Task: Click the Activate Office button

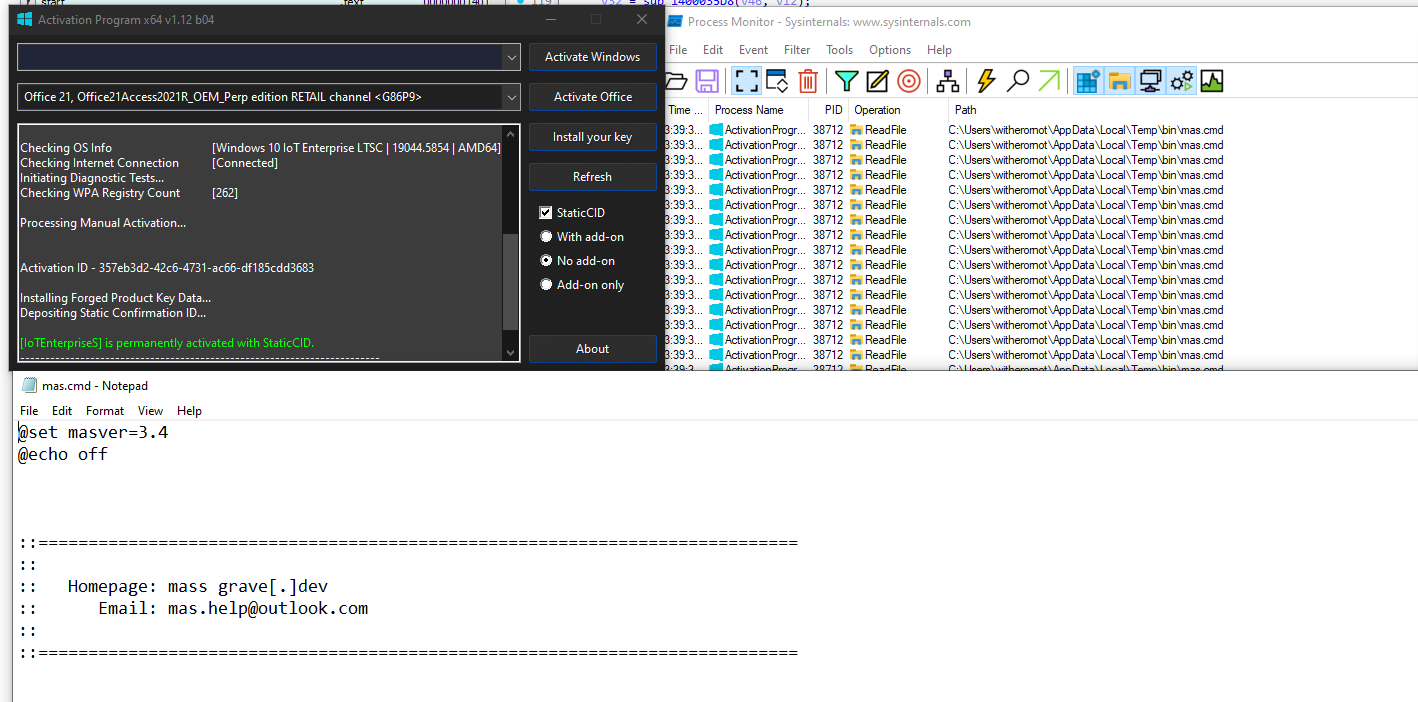Action: (x=592, y=97)
